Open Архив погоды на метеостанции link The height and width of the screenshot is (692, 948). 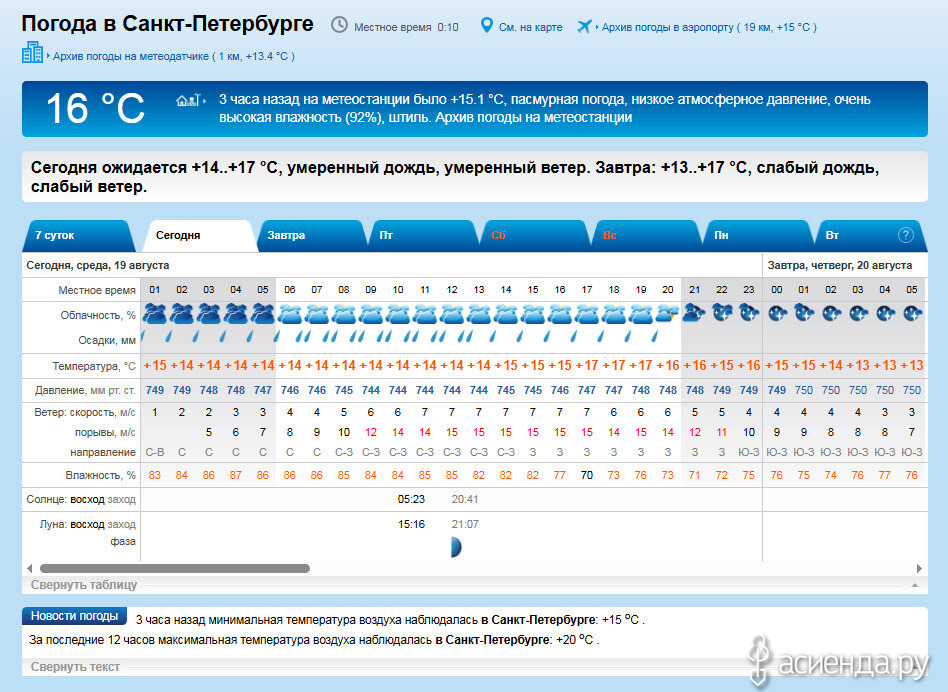[x=533, y=117]
